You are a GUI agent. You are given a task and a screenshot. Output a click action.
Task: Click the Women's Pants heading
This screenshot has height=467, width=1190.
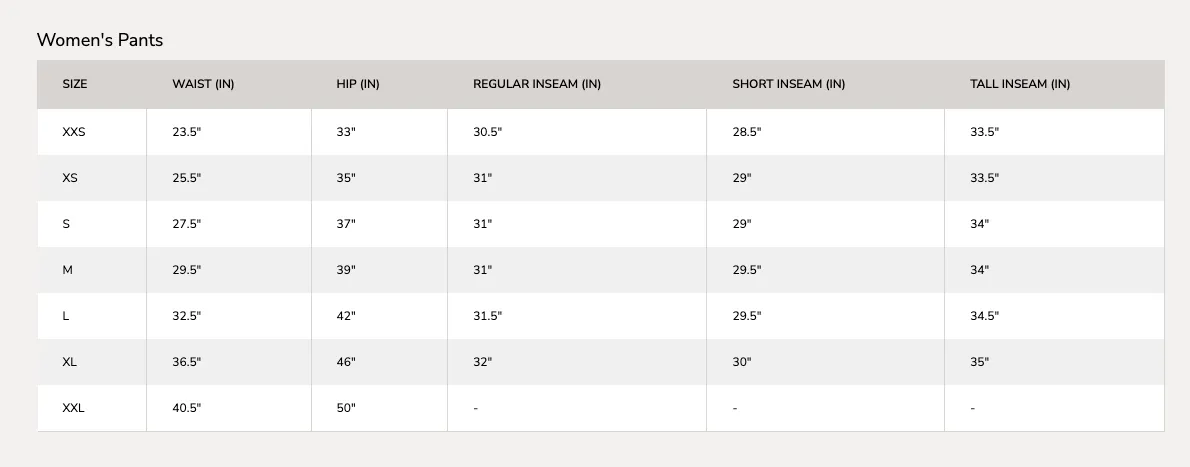pos(99,40)
